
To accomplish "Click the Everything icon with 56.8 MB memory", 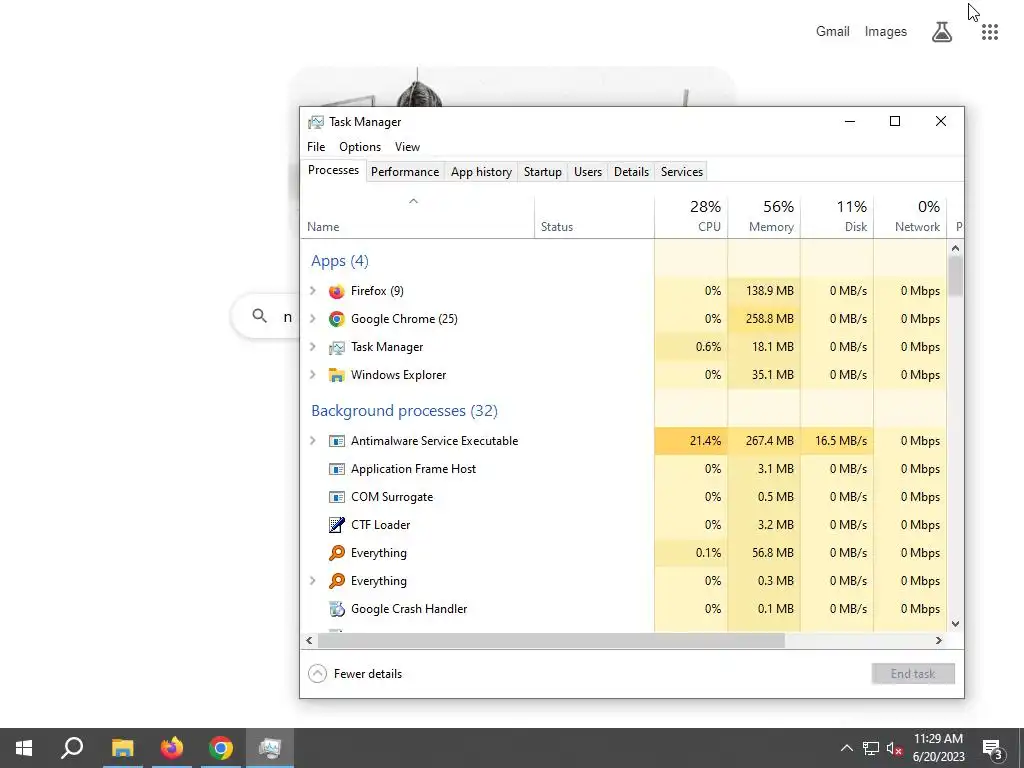I will tap(336, 552).
